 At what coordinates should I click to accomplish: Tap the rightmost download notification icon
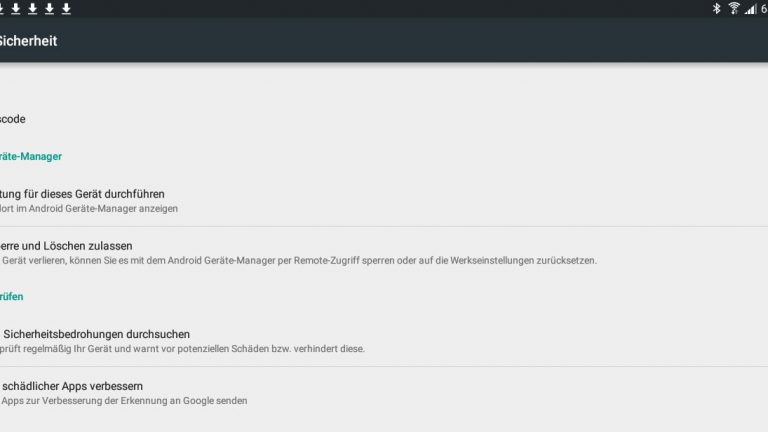pos(67,9)
